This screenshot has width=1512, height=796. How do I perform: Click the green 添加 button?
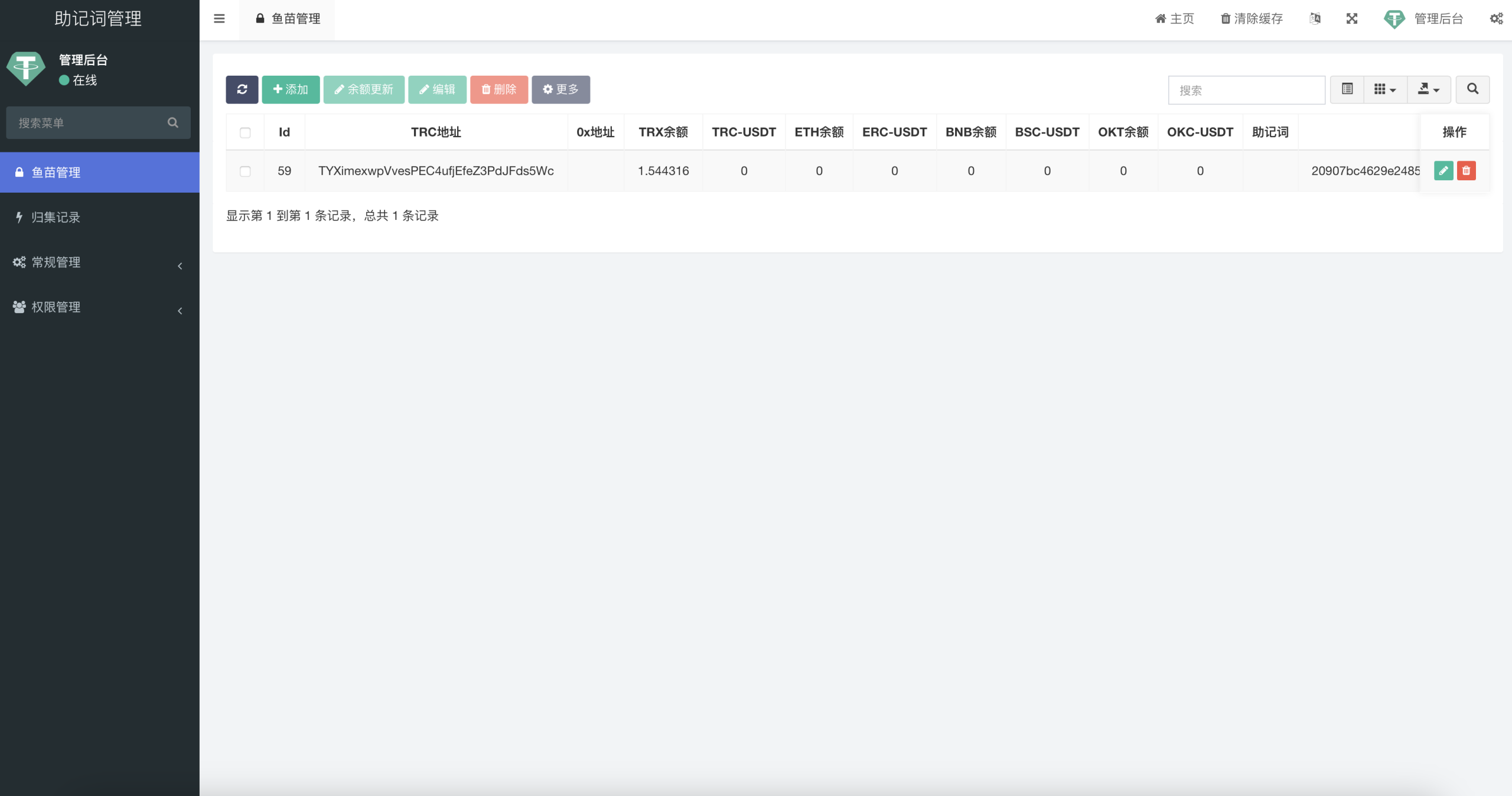tap(291, 89)
